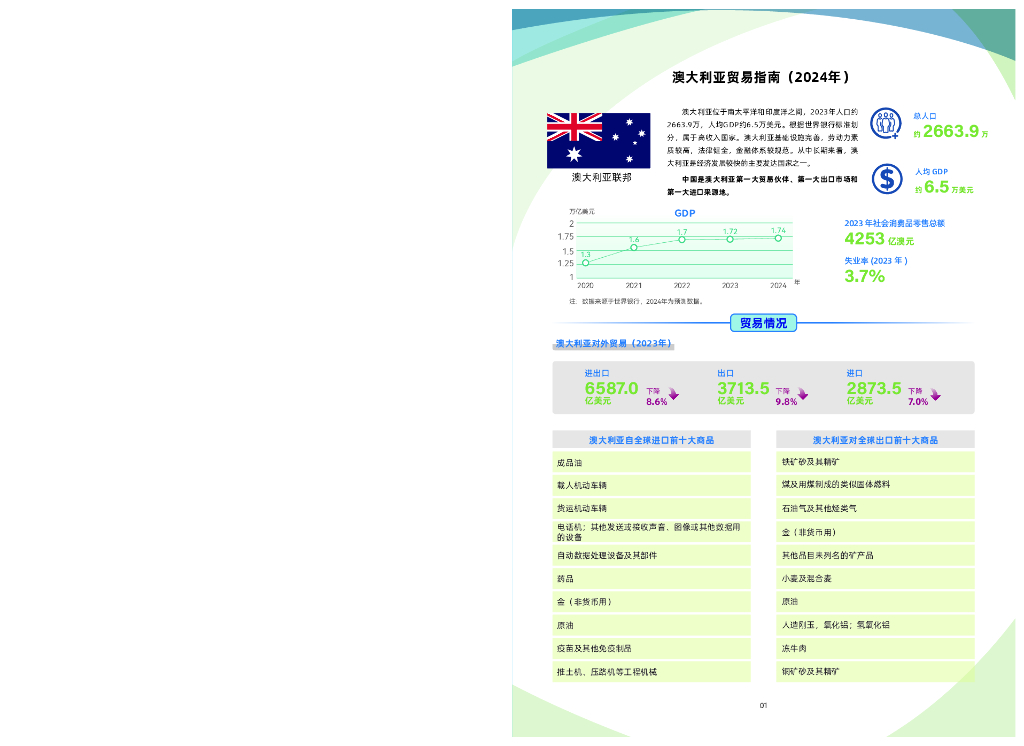Click the 贸易情况 section header badge

click(763, 323)
